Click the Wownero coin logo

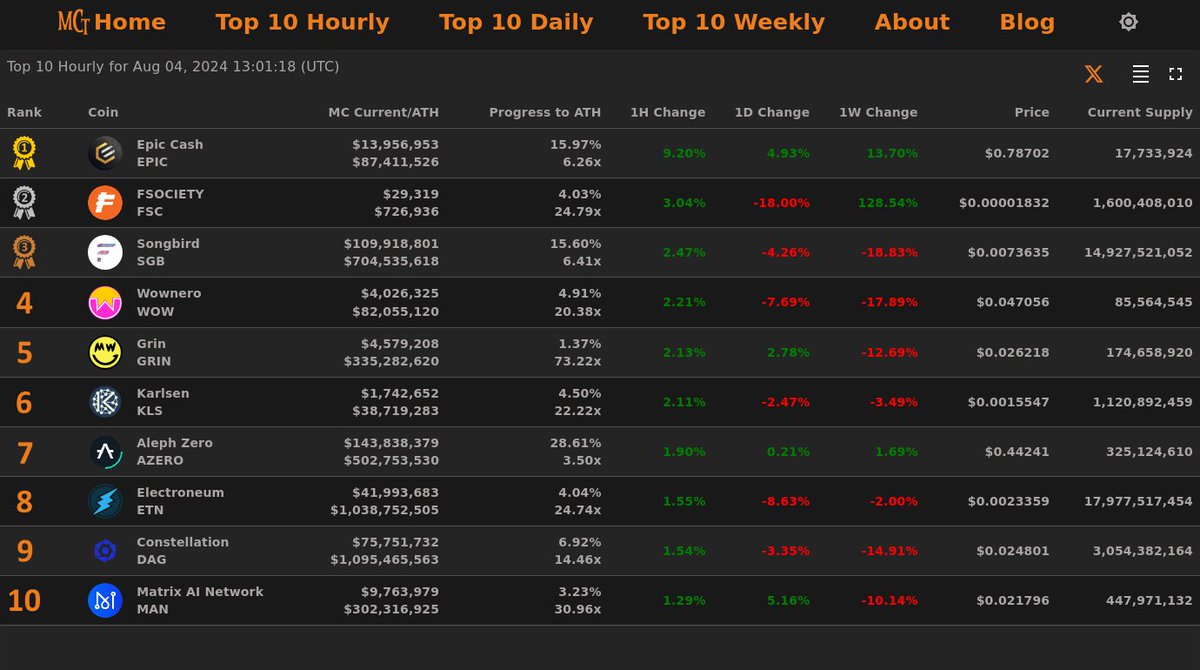tap(105, 302)
